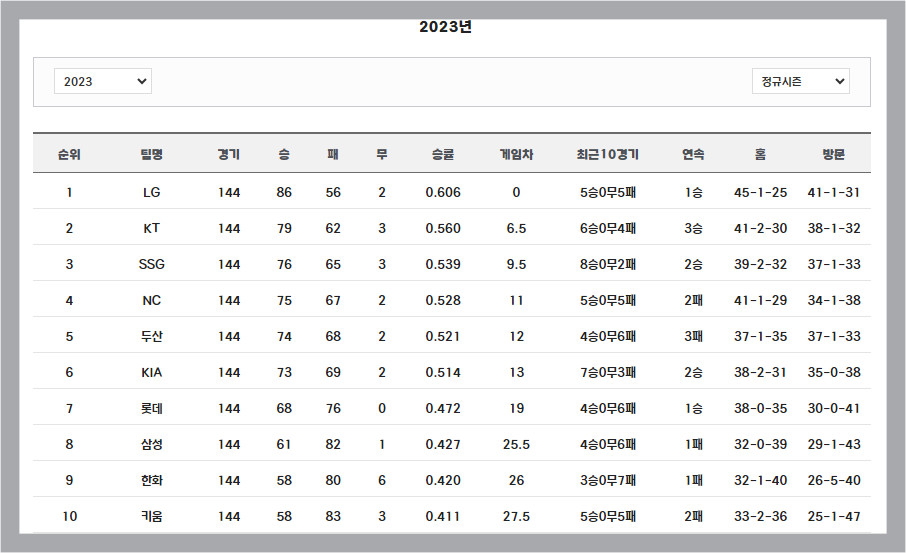This screenshot has width=906, height=553.
Task: Select the 삼성 team name
Action: click(151, 444)
